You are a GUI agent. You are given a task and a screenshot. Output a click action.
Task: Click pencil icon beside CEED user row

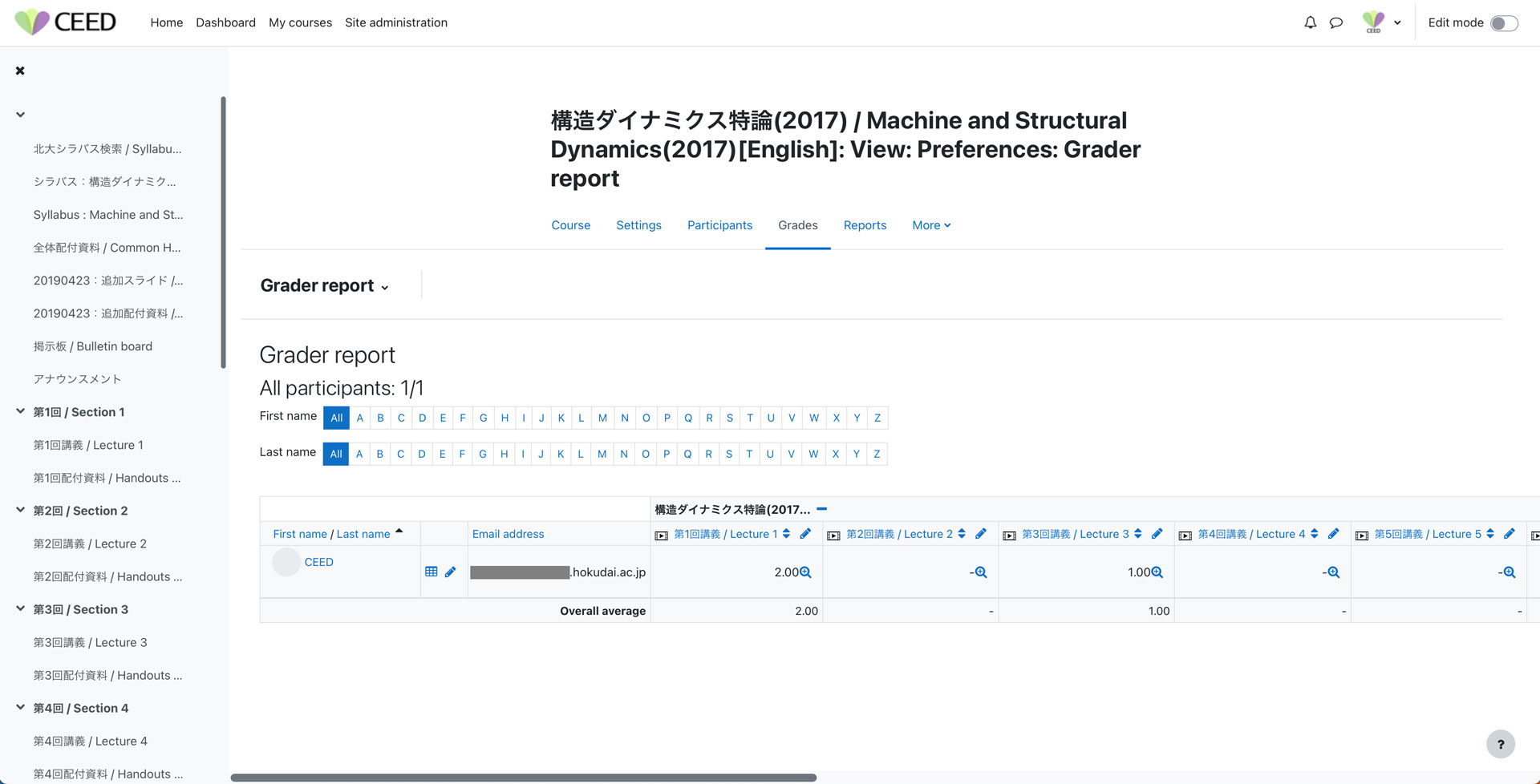click(451, 572)
